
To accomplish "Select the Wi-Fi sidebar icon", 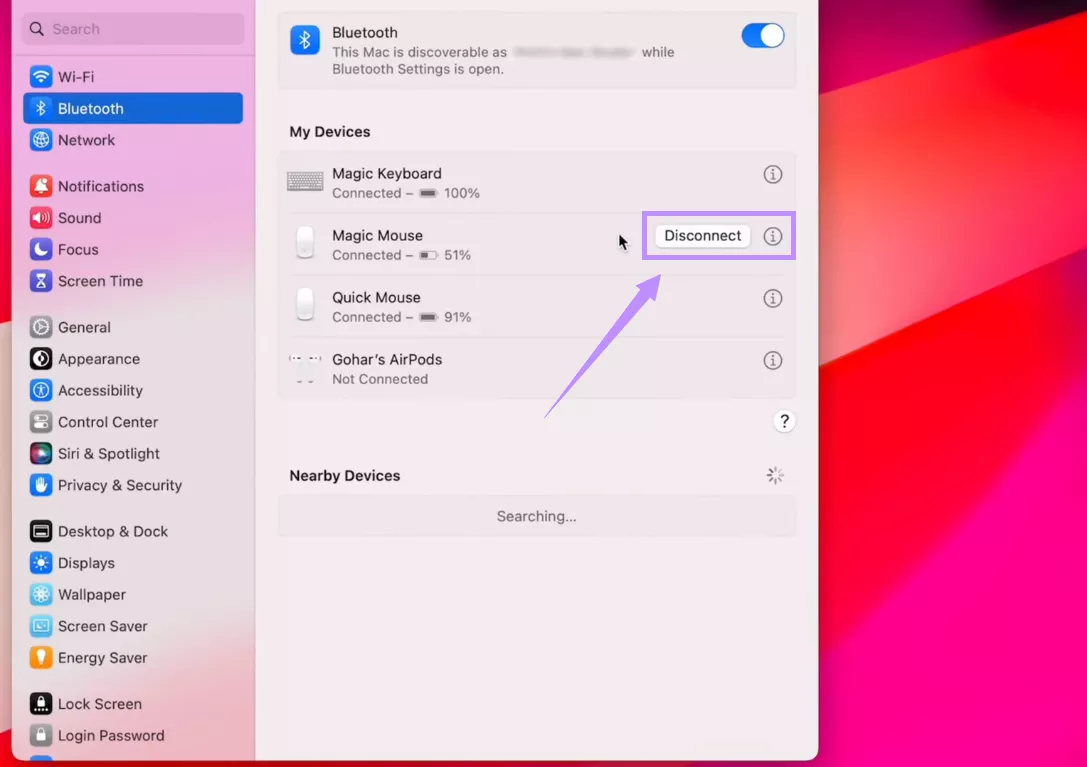I will pos(40,76).
